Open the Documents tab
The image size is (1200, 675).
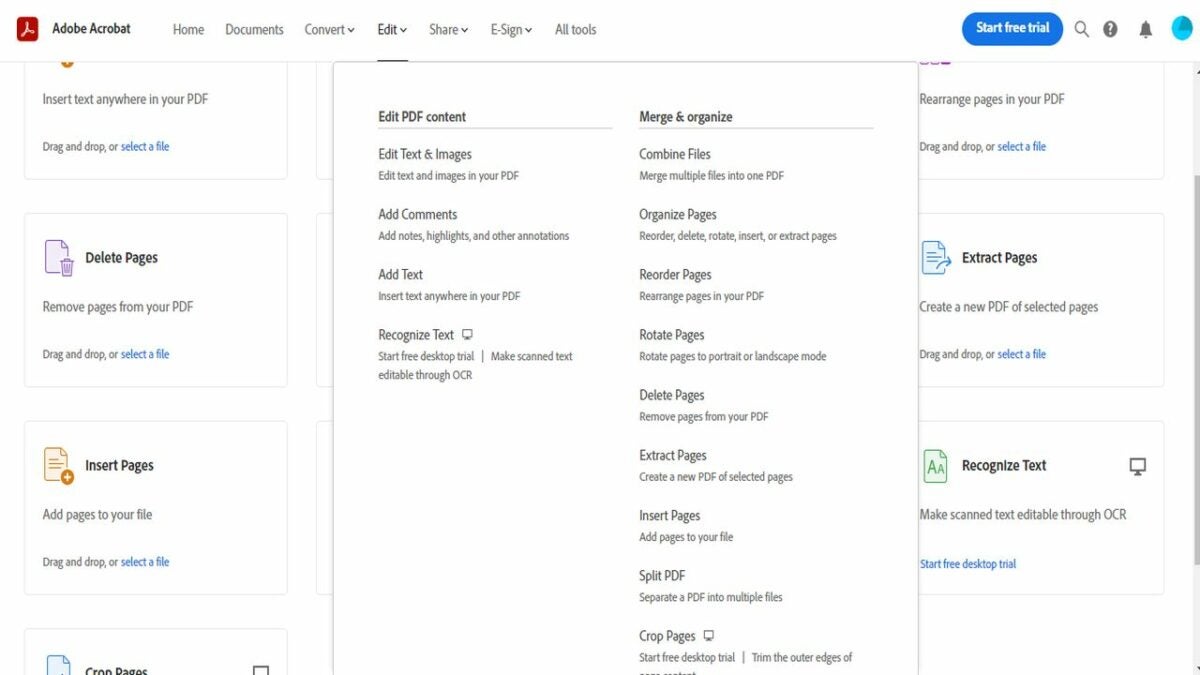[254, 29]
